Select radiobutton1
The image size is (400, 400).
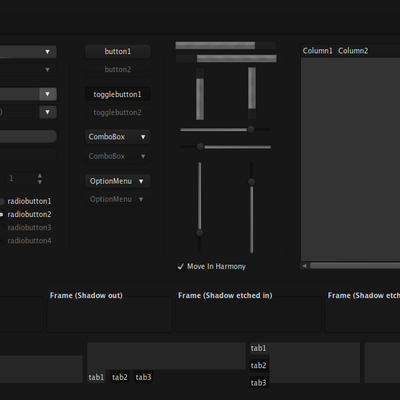pyautogui.click(x=26, y=201)
